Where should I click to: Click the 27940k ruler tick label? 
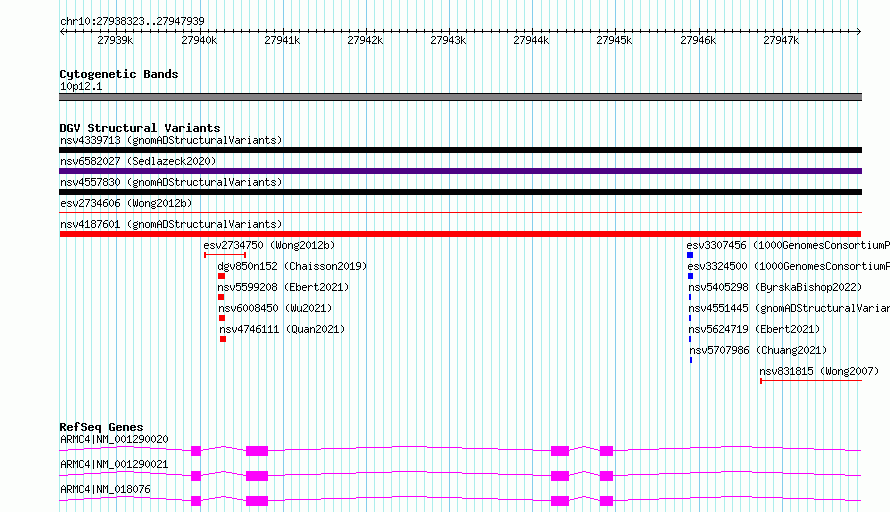coord(199,40)
